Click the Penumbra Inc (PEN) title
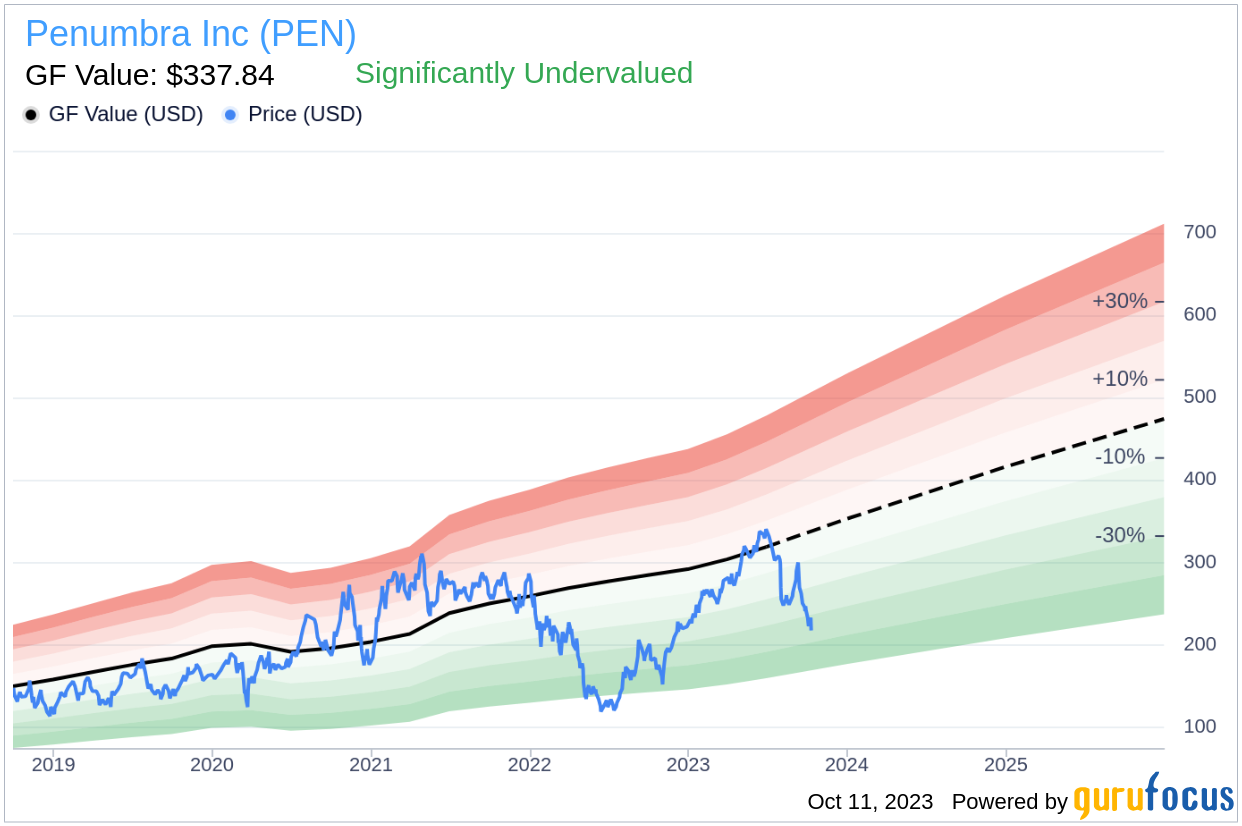 190,34
